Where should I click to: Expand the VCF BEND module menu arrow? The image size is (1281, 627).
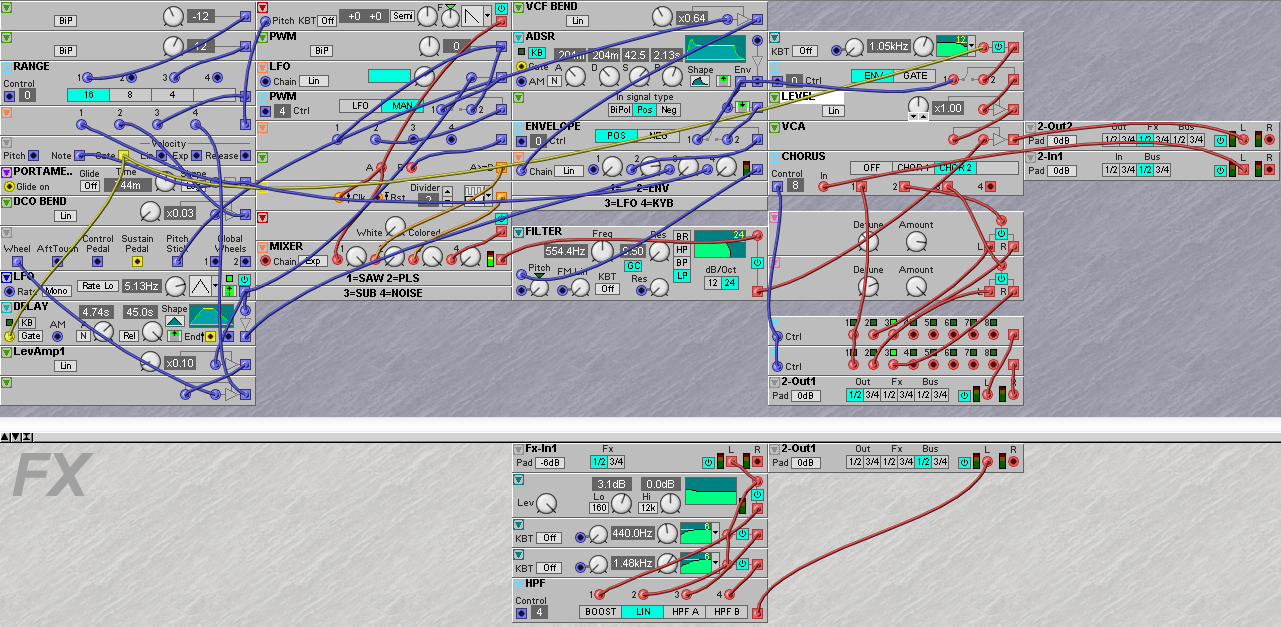(x=518, y=7)
